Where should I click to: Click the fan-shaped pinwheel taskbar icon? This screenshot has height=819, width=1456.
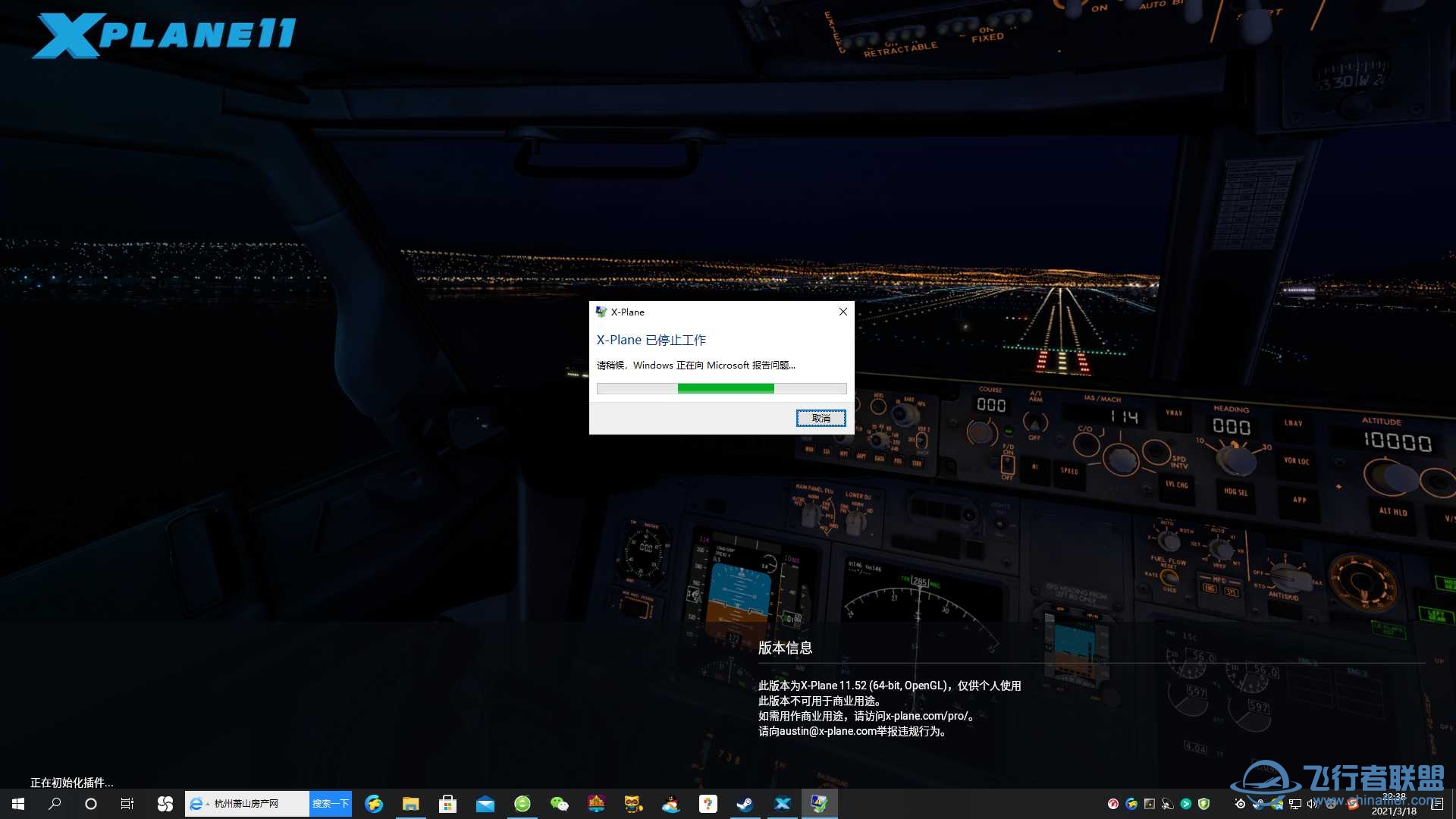coord(165,804)
